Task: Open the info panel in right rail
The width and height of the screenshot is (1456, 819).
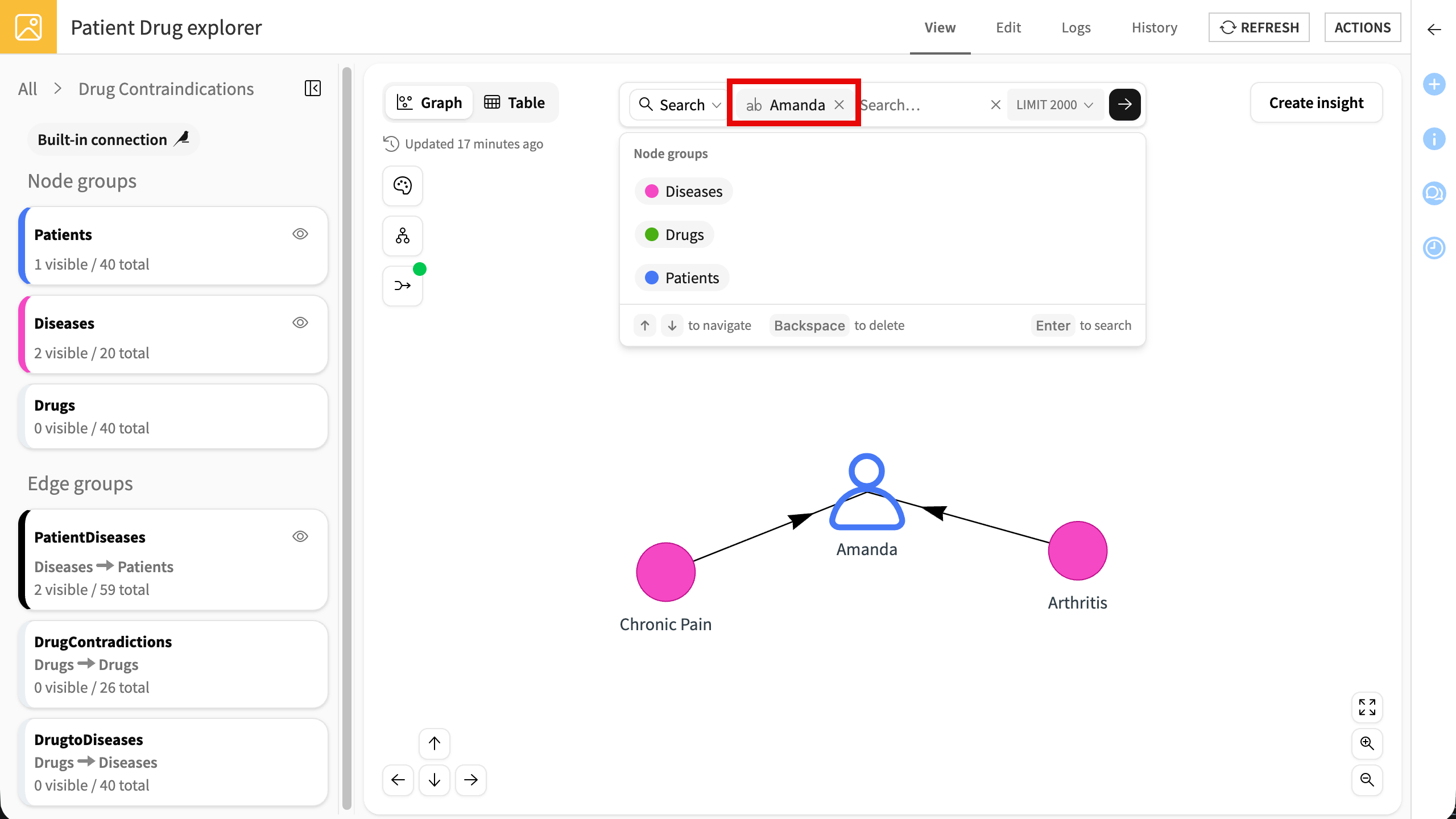Action: [x=1434, y=139]
